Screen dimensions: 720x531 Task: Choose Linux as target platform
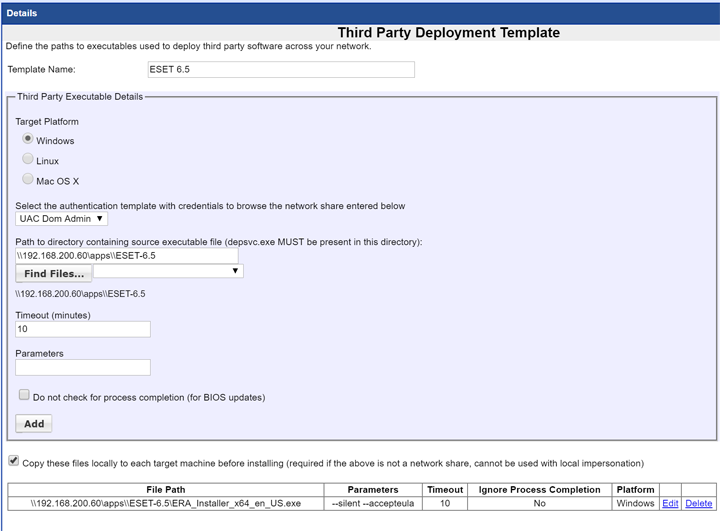tap(28, 160)
